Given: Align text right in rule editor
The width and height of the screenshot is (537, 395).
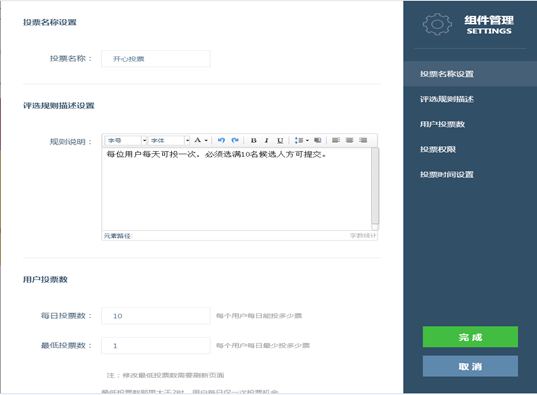Looking at the screenshot, I should point(363,140).
